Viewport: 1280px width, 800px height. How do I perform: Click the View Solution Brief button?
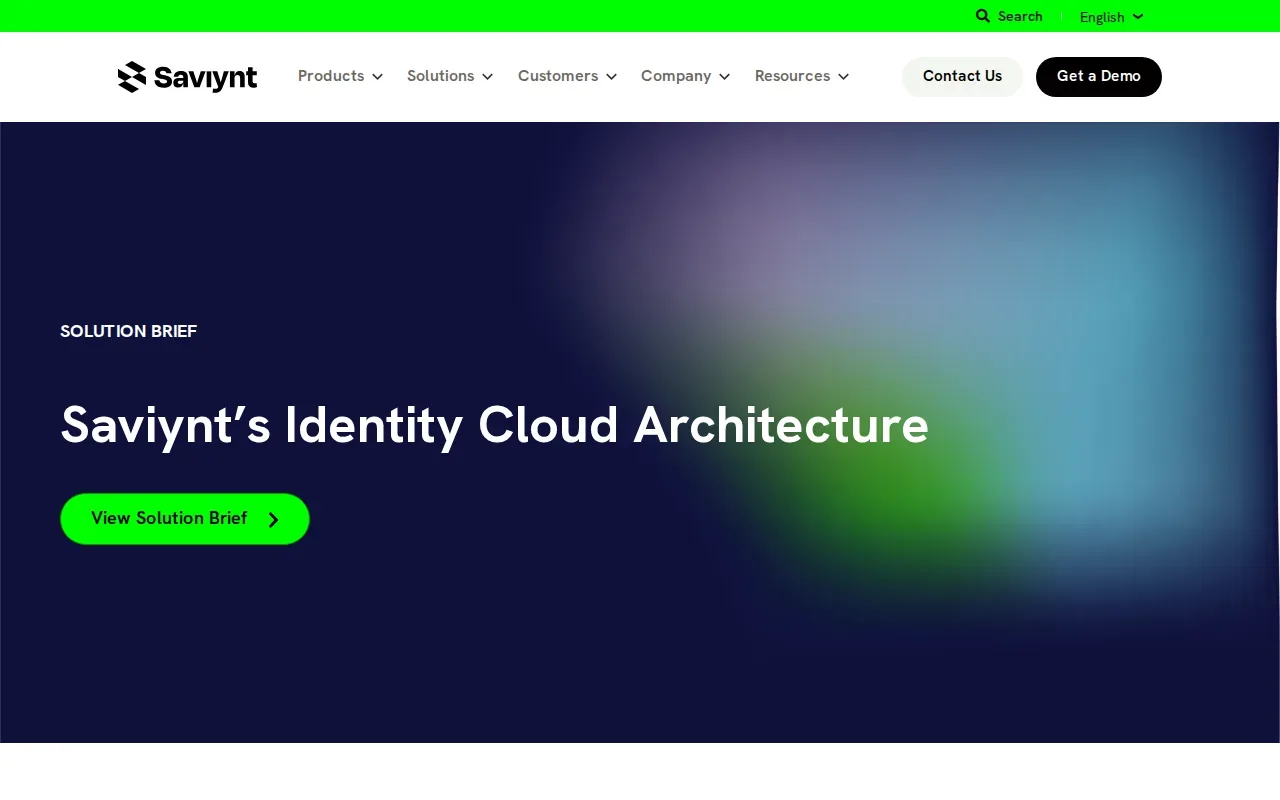tap(185, 519)
